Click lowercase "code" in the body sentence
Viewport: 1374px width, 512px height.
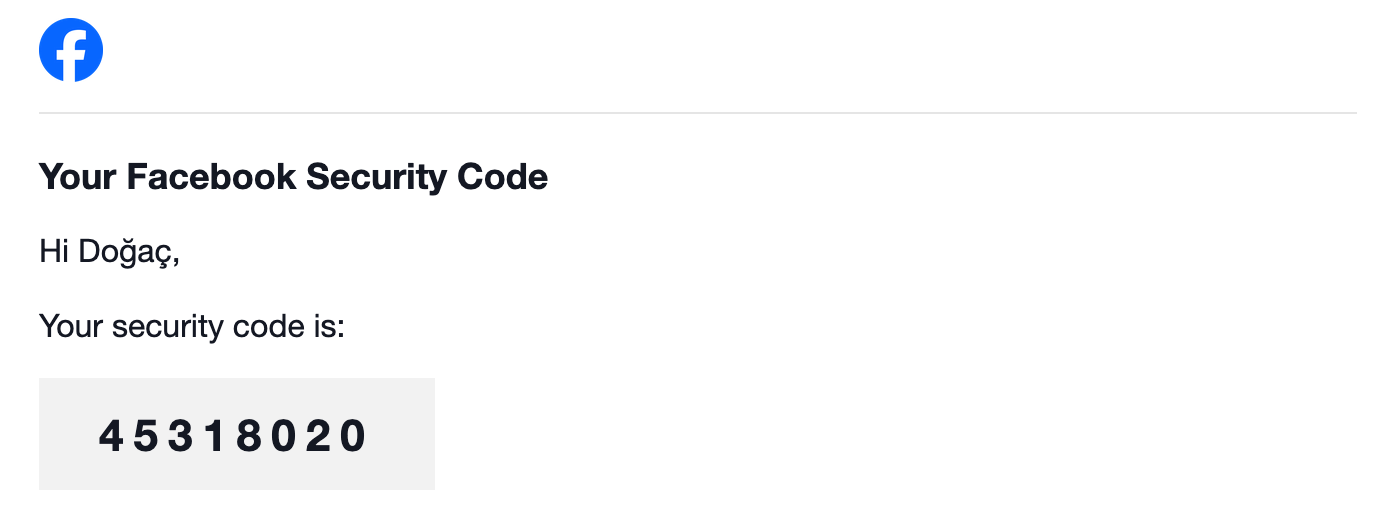[263, 325]
